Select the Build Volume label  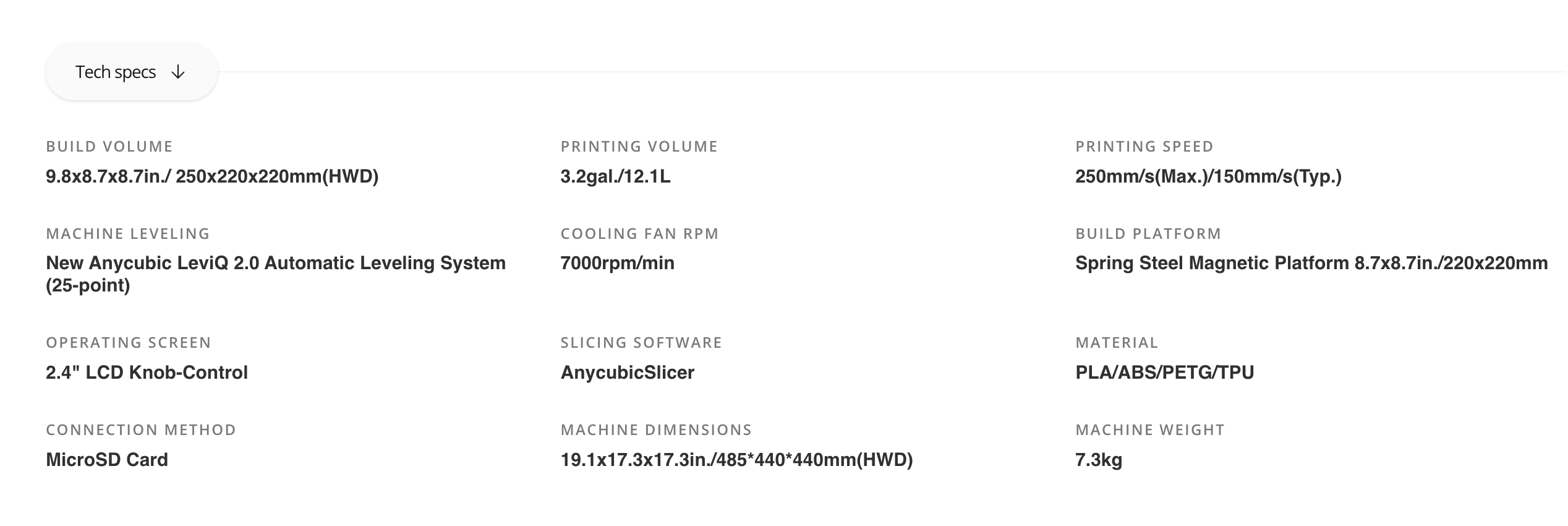click(x=109, y=147)
